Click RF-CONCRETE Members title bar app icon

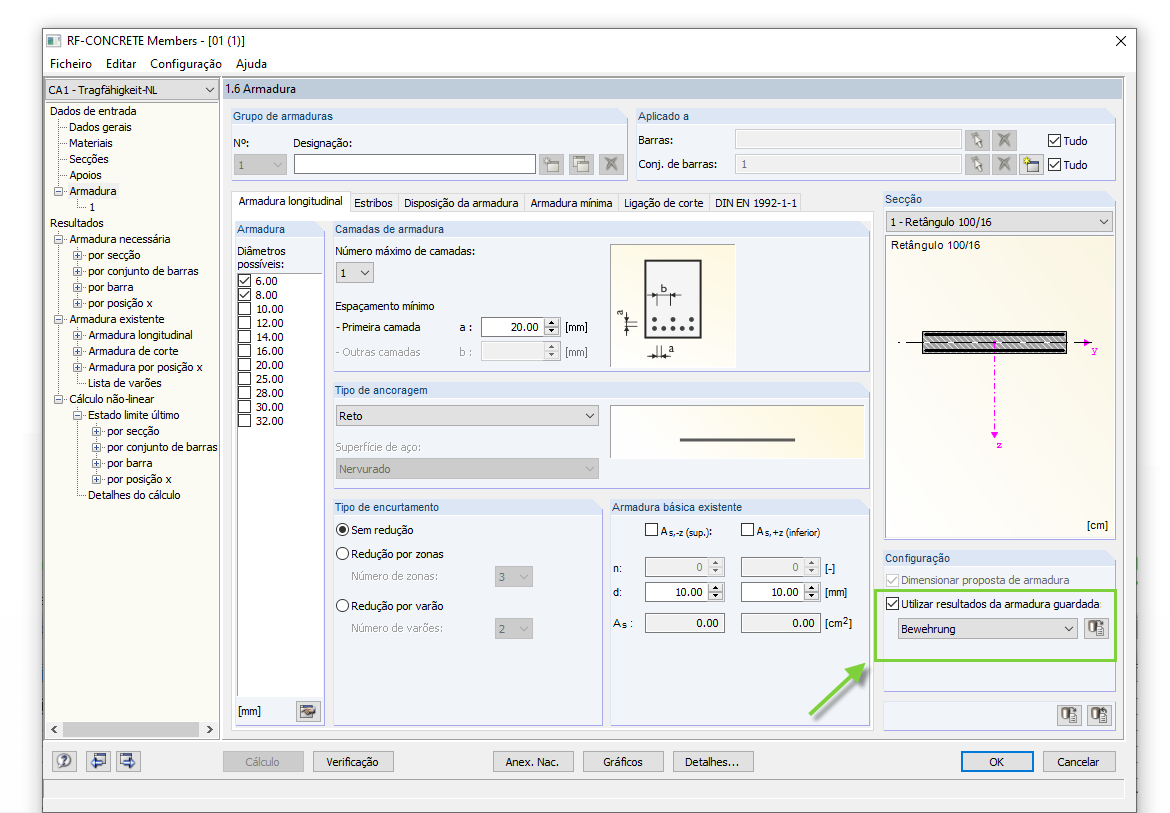click(x=54, y=40)
